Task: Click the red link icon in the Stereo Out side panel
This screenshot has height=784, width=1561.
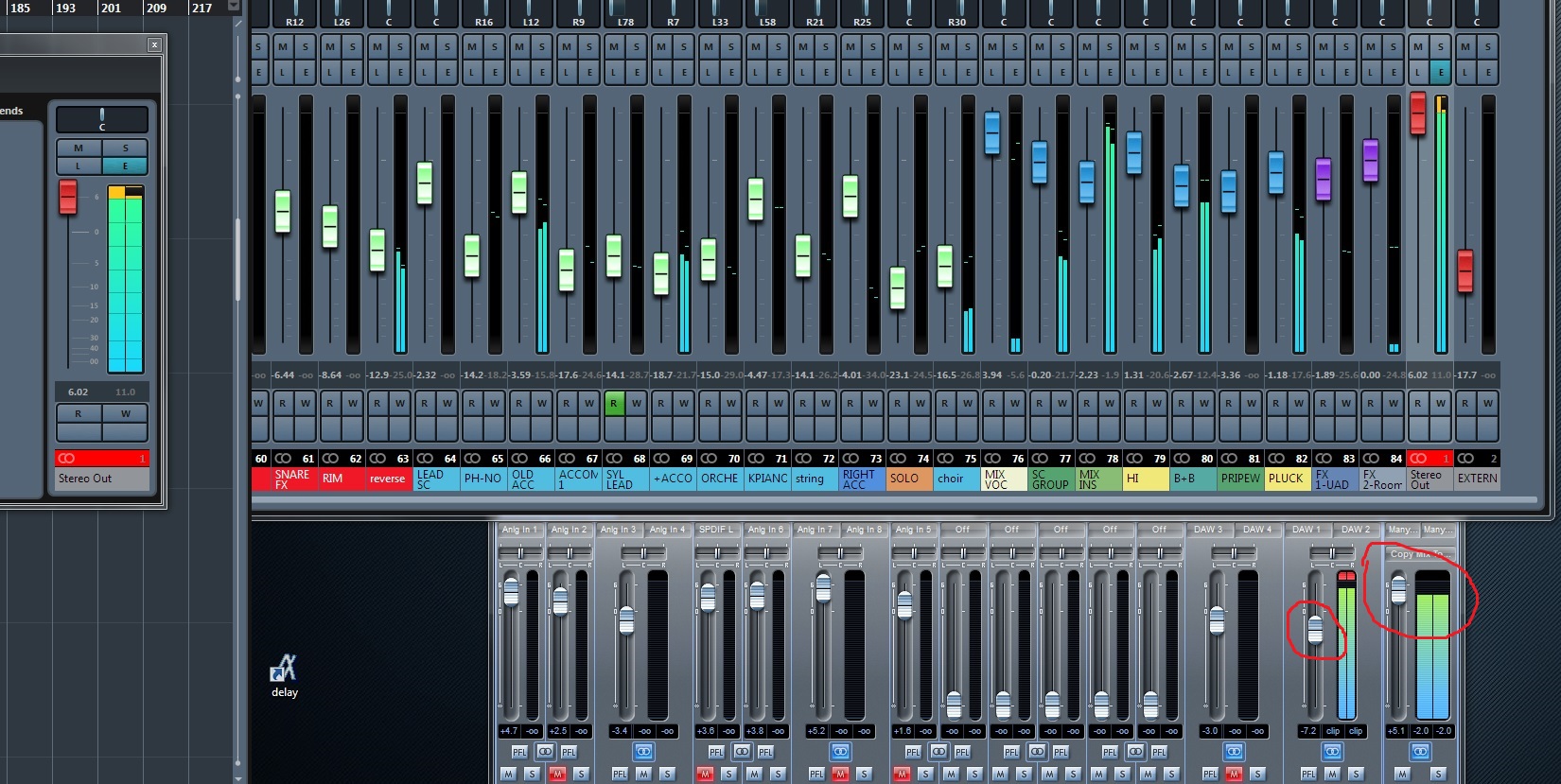Action: coord(66,458)
